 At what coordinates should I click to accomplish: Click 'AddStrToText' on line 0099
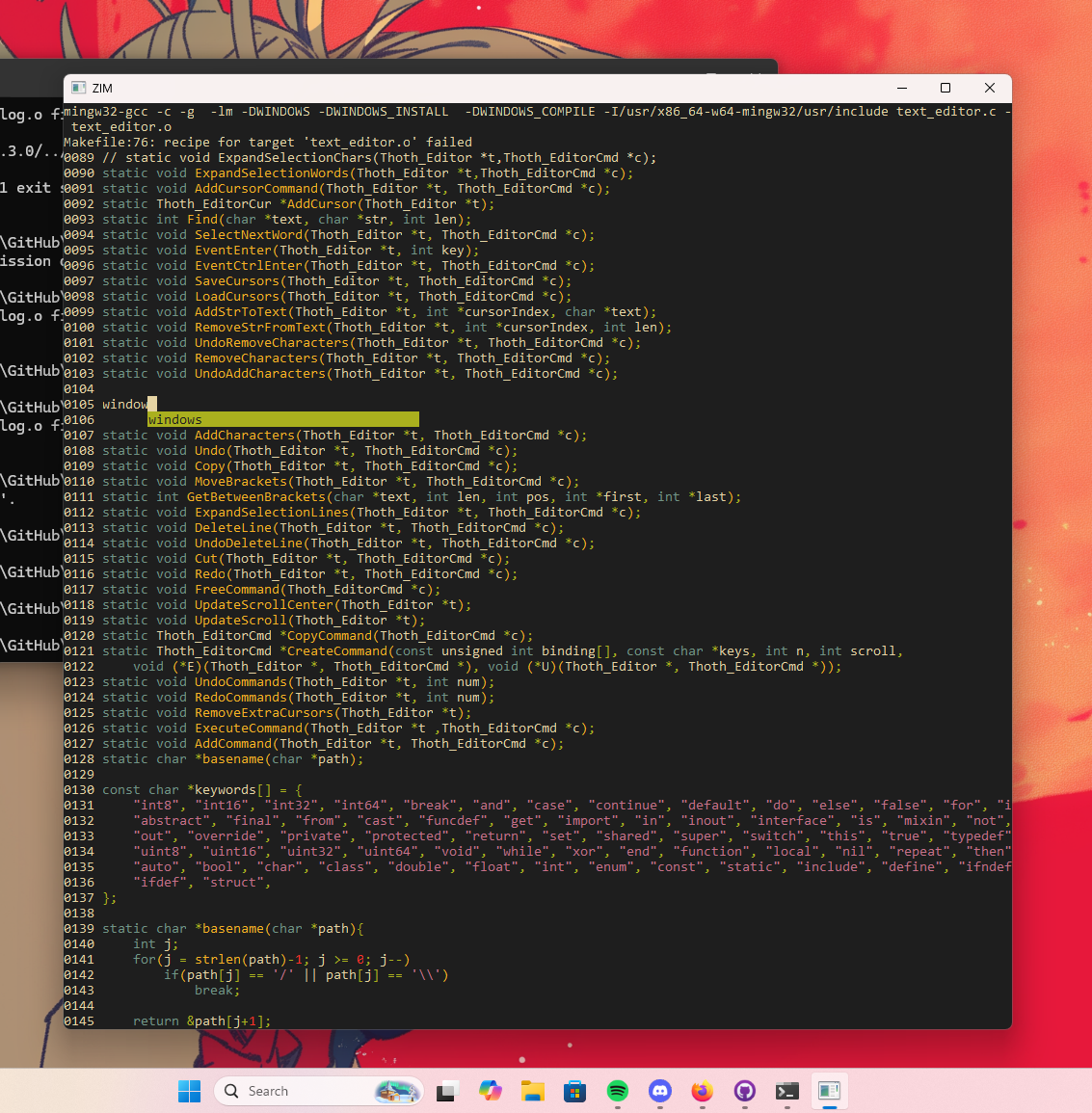click(x=241, y=312)
